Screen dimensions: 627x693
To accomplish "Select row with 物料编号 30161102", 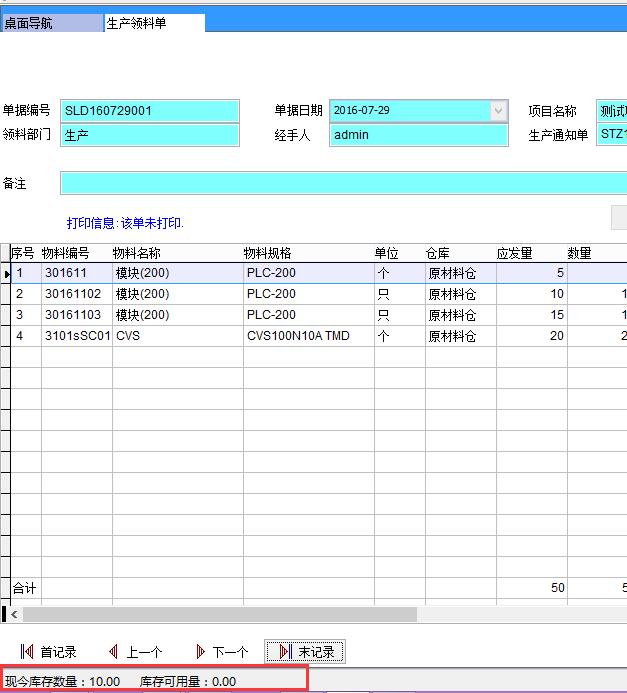I will click(76, 294).
